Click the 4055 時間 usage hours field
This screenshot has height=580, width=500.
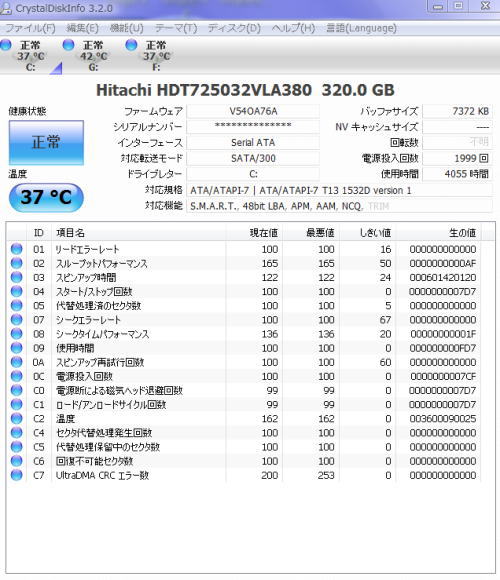[x=457, y=174]
